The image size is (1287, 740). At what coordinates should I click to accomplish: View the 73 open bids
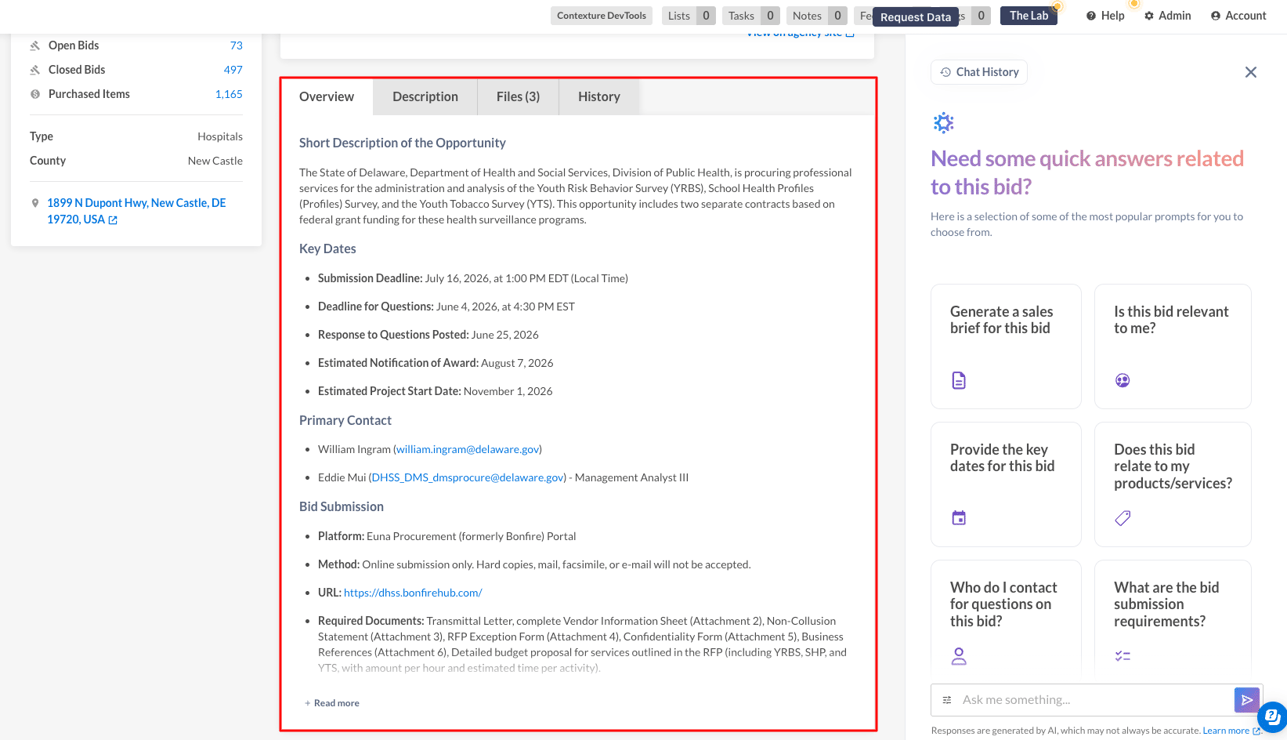tap(236, 46)
